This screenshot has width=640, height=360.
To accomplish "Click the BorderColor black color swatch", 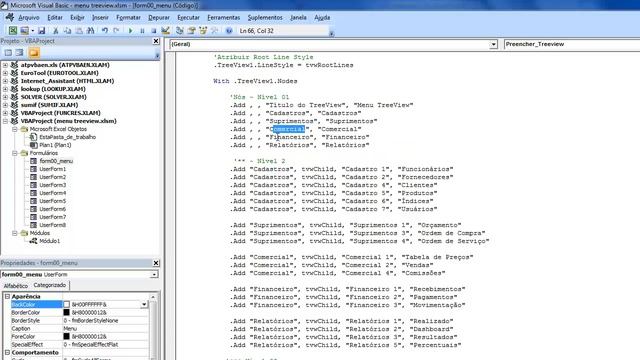I will [67, 312].
